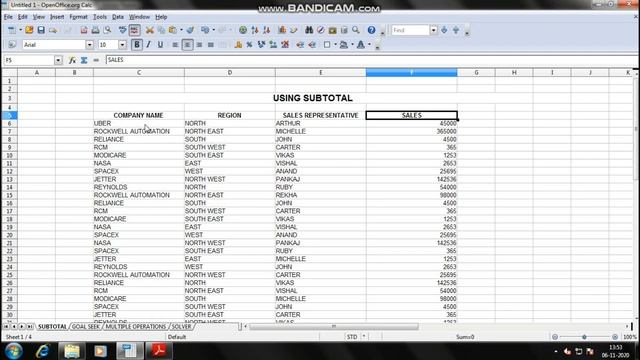The image size is (640, 360).
Task: Toggle Underline formatting
Action: click(160, 44)
